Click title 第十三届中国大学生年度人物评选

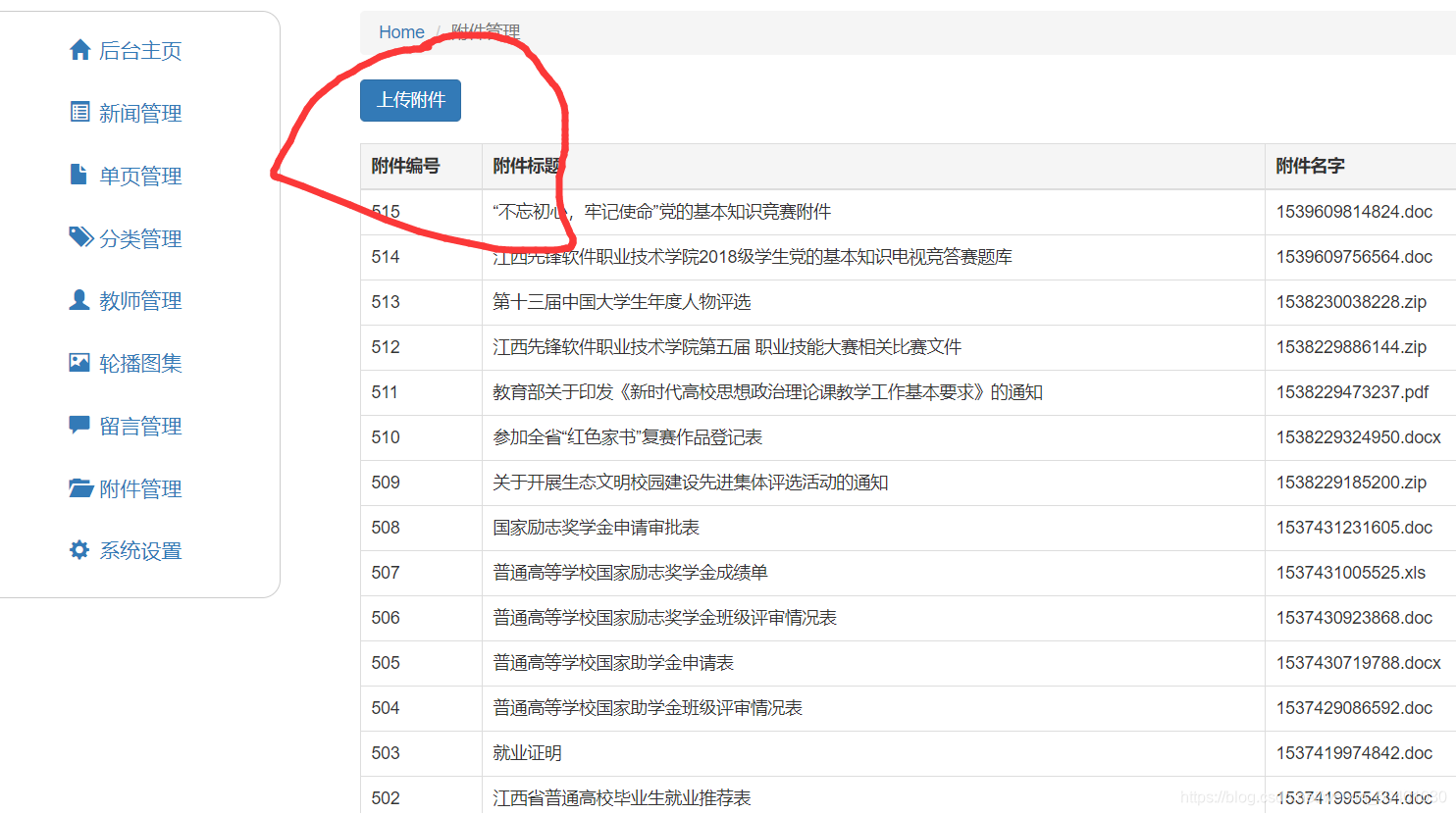[x=622, y=302]
